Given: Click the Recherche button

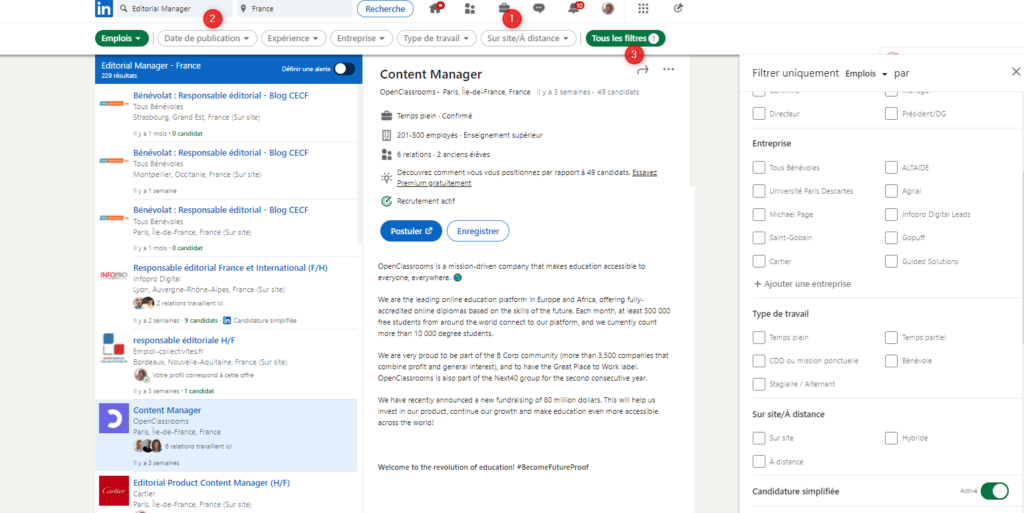Looking at the screenshot, I should click(x=385, y=9).
